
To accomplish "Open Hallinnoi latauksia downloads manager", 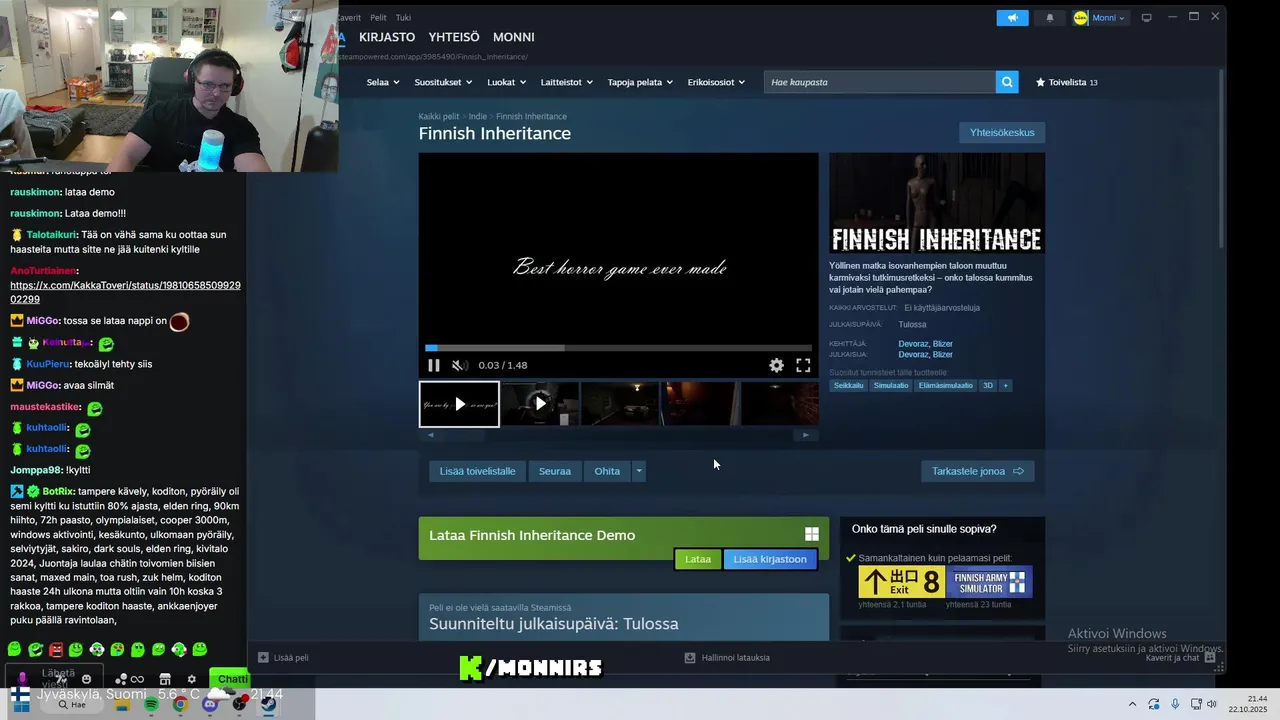I will 727,658.
